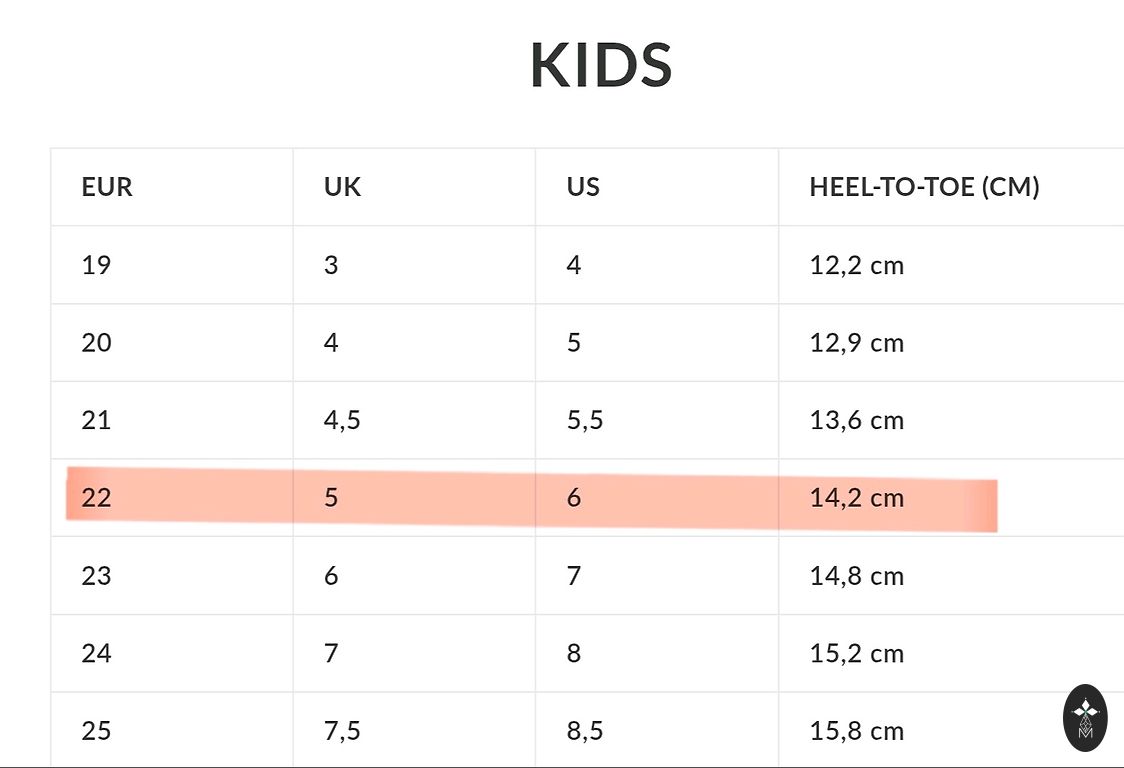Click EUR size 19 cell
Viewport: 1124px width, 768px height.
[96, 265]
